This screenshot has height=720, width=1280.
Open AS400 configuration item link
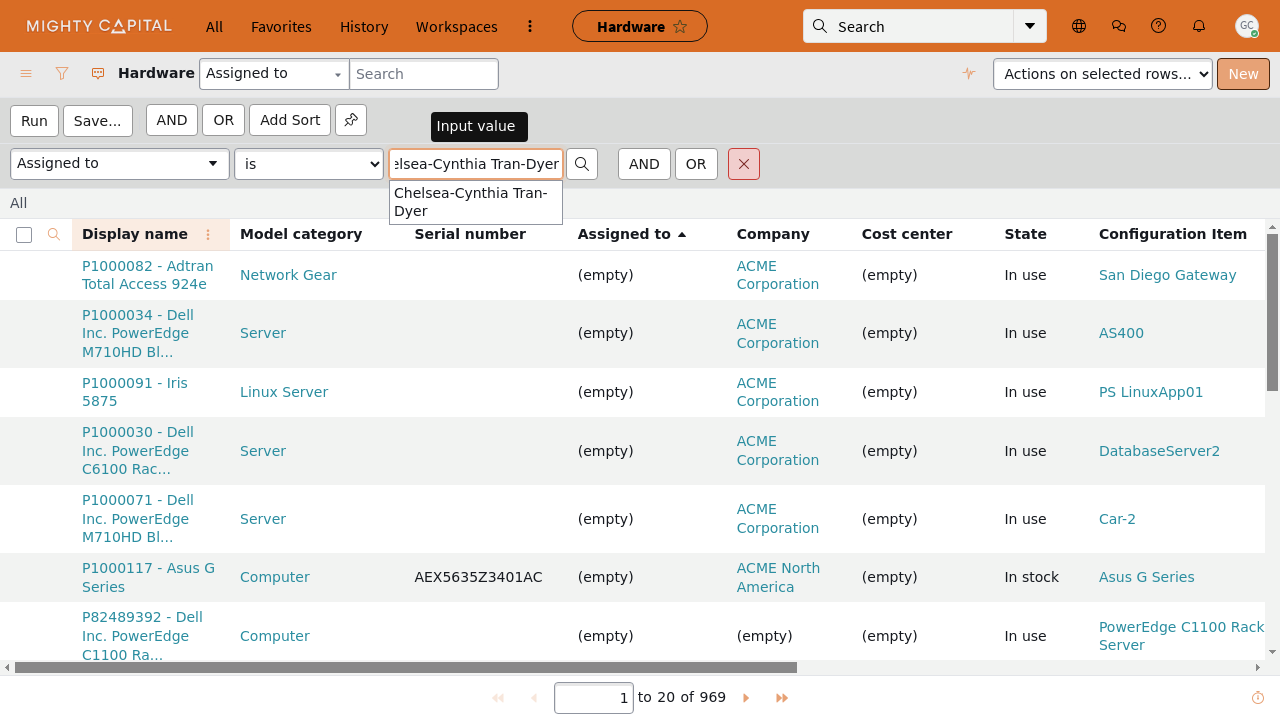[1121, 333]
